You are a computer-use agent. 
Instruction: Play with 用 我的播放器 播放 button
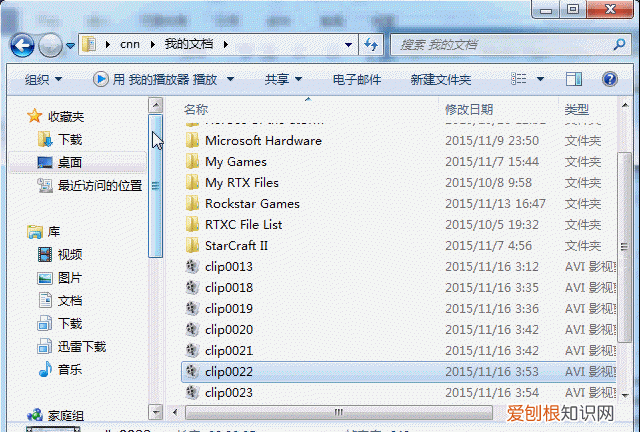tap(155, 79)
